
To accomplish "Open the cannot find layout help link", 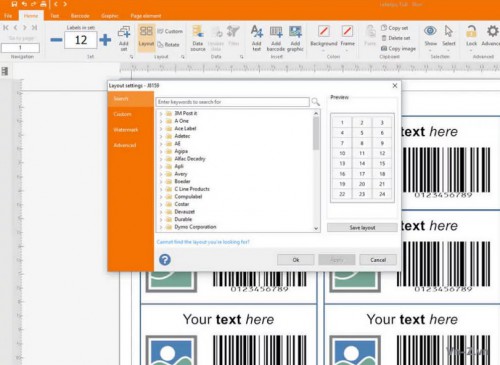I will click(203, 242).
